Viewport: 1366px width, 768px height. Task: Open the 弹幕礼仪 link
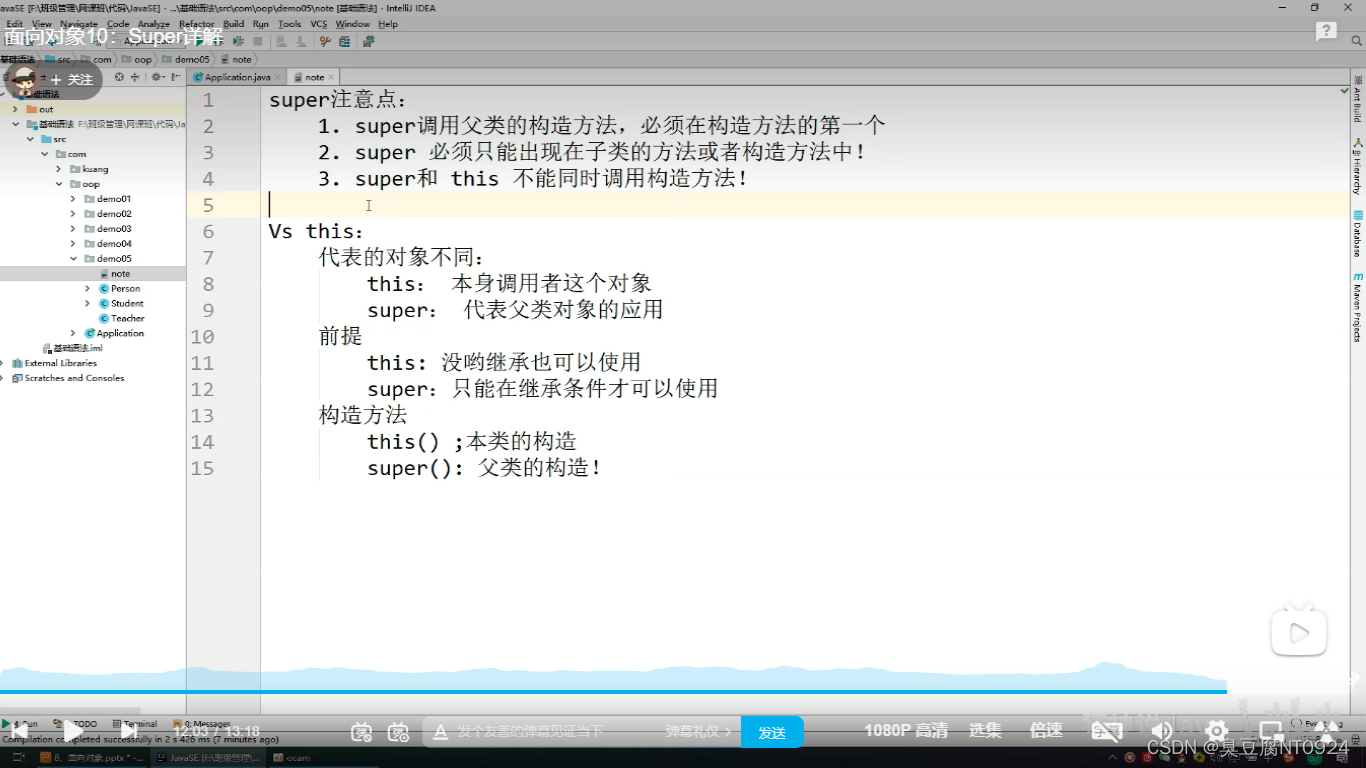[698, 732]
